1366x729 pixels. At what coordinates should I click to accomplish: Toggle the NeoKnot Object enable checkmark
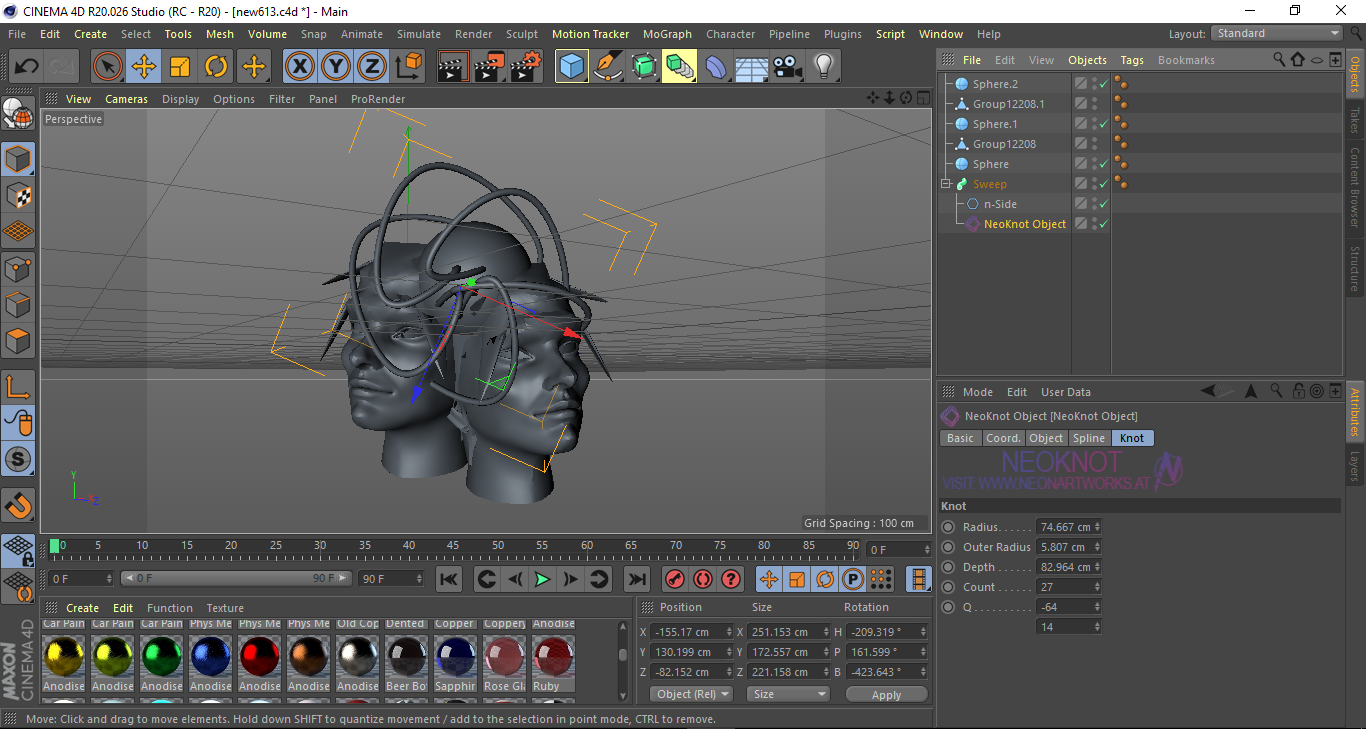(1103, 224)
